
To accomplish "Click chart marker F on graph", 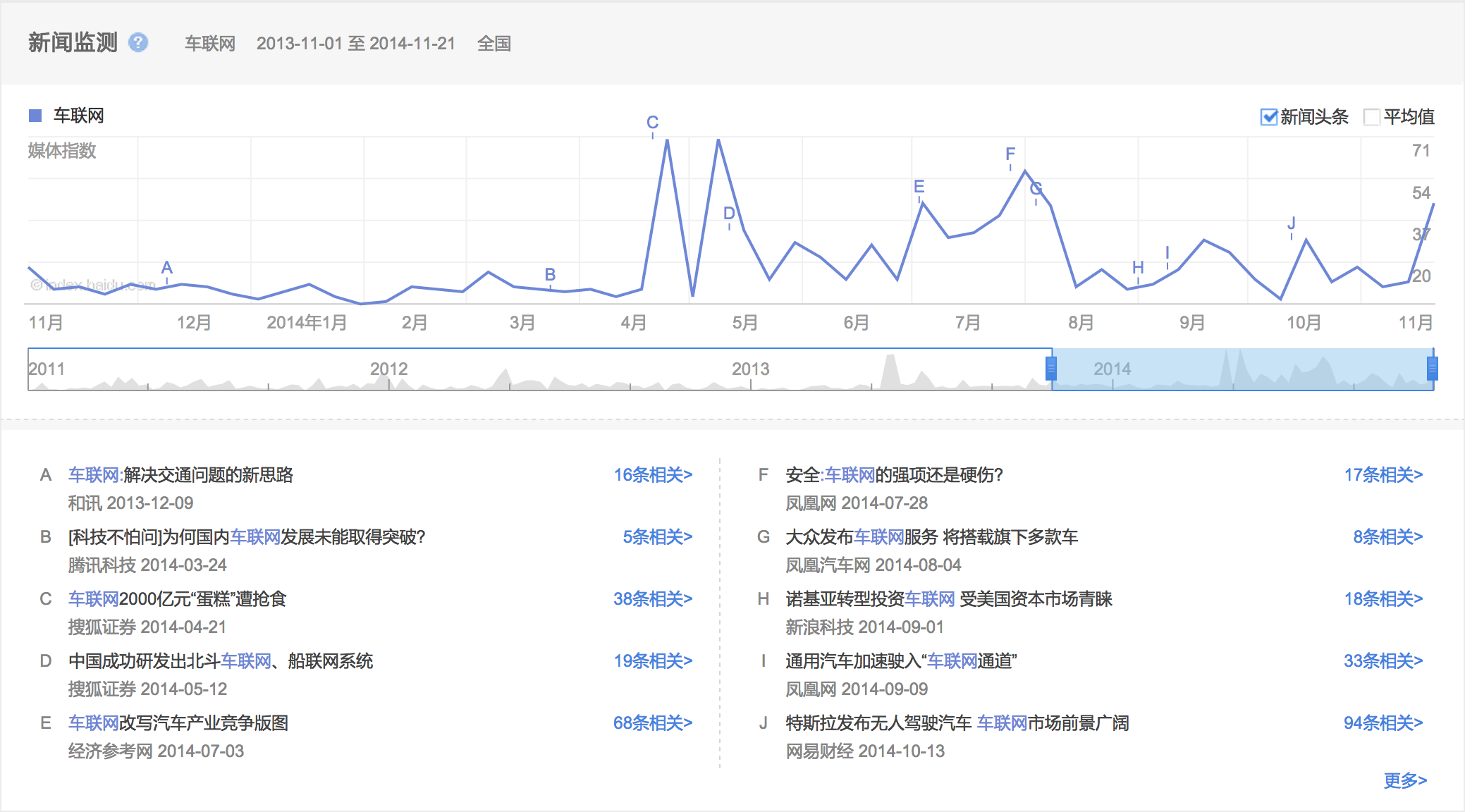I will [1010, 154].
